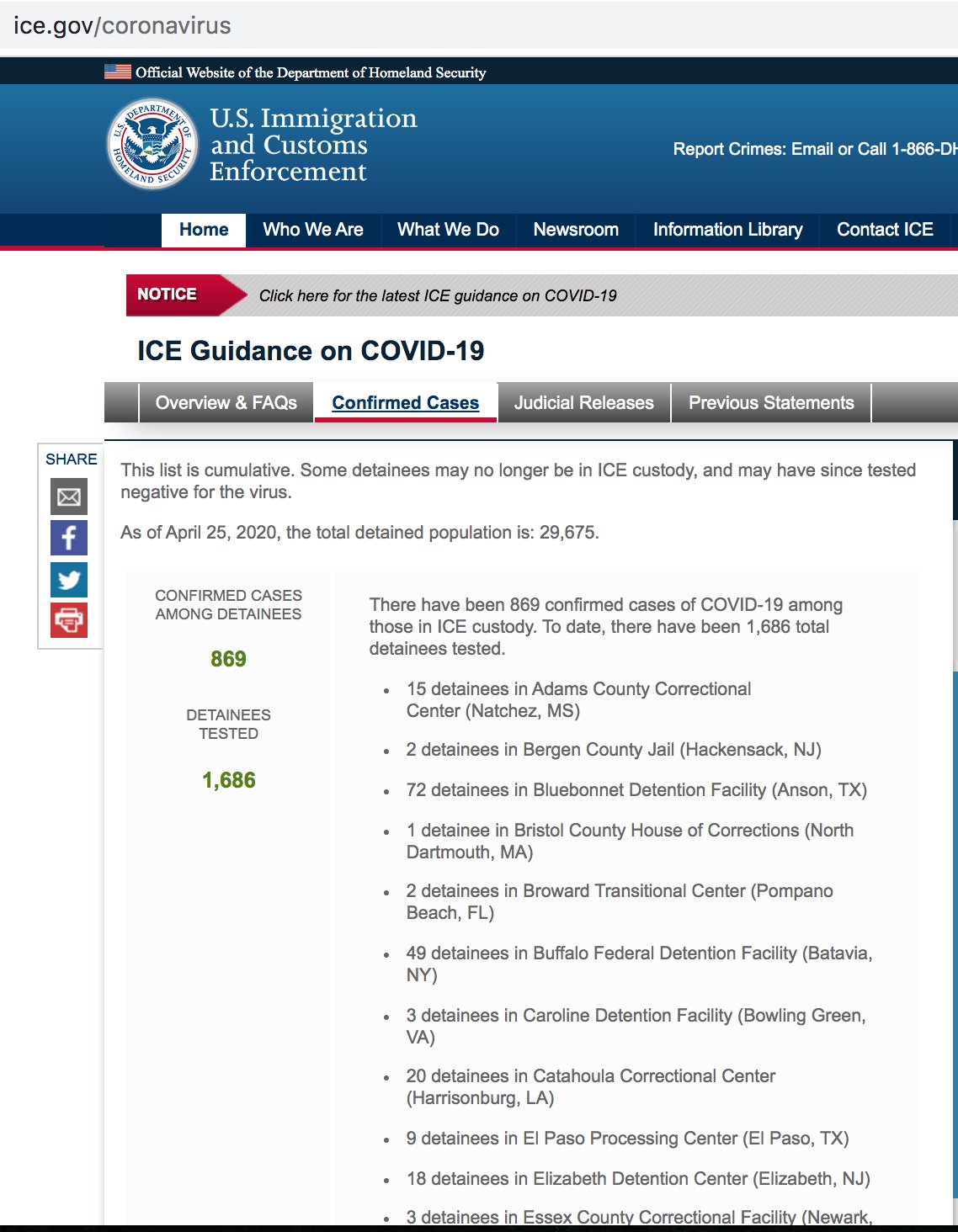Click the red print icon

pos(69,620)
